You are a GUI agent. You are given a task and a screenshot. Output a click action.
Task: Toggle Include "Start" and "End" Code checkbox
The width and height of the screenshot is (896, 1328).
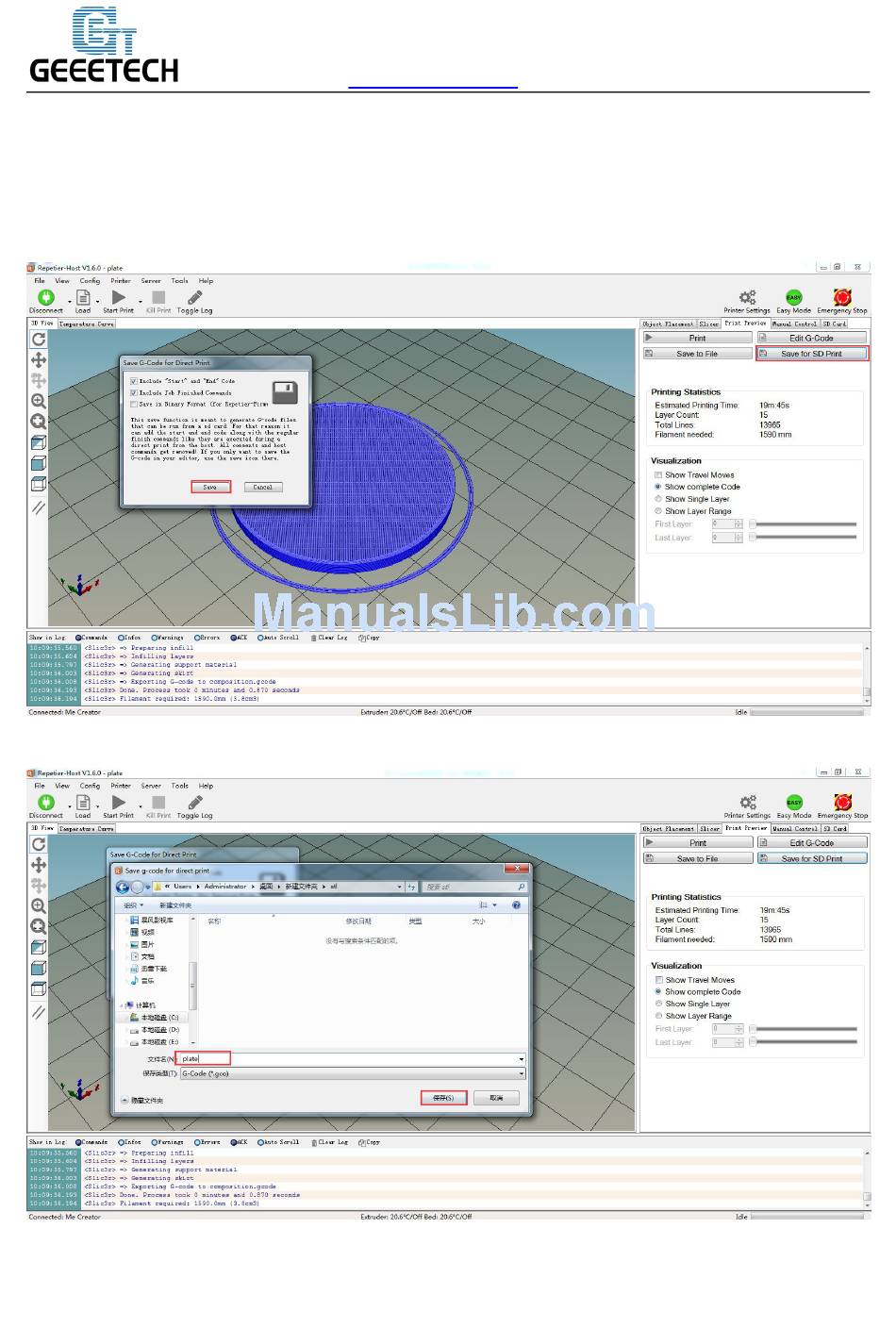point(134,381)
